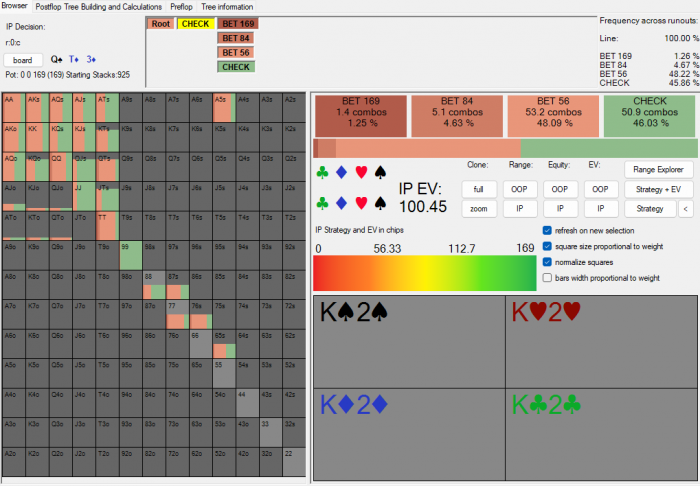This screenshot has width=700, height=486.
Task: Collapse panel with the '<' button
Action: click(x=684, y=208)
